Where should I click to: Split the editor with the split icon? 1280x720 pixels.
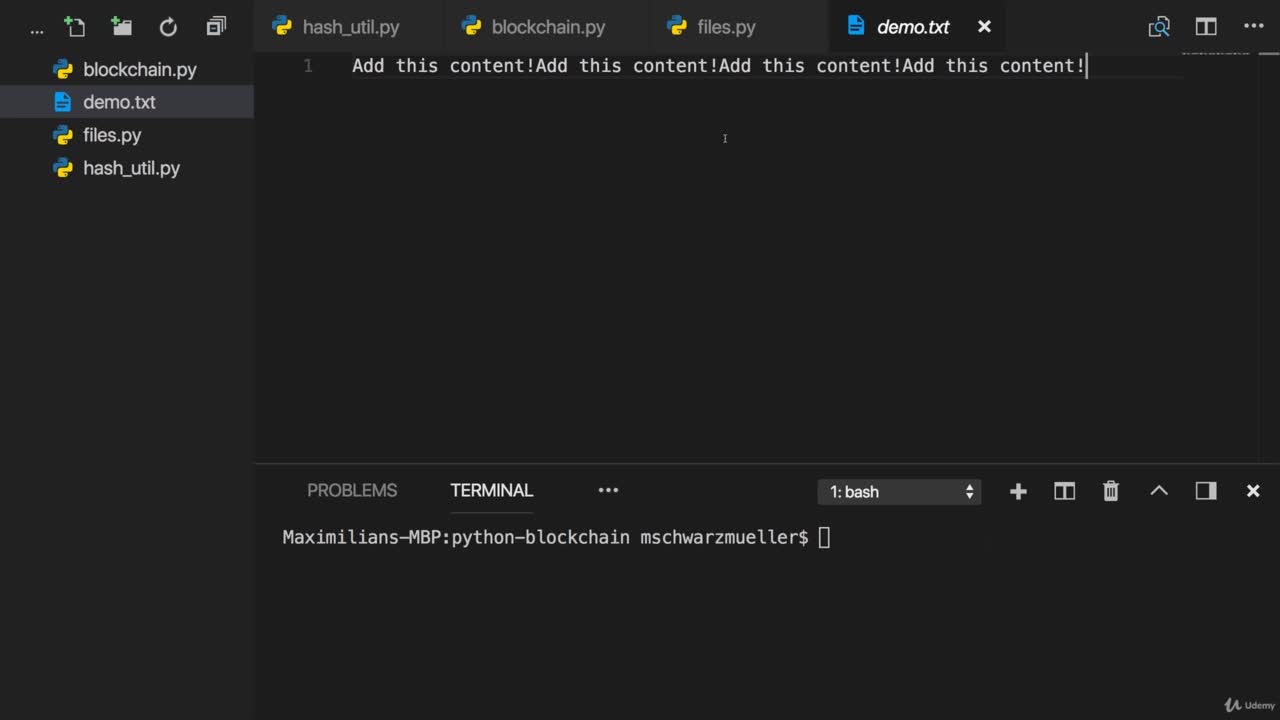tap(1206, 27)
